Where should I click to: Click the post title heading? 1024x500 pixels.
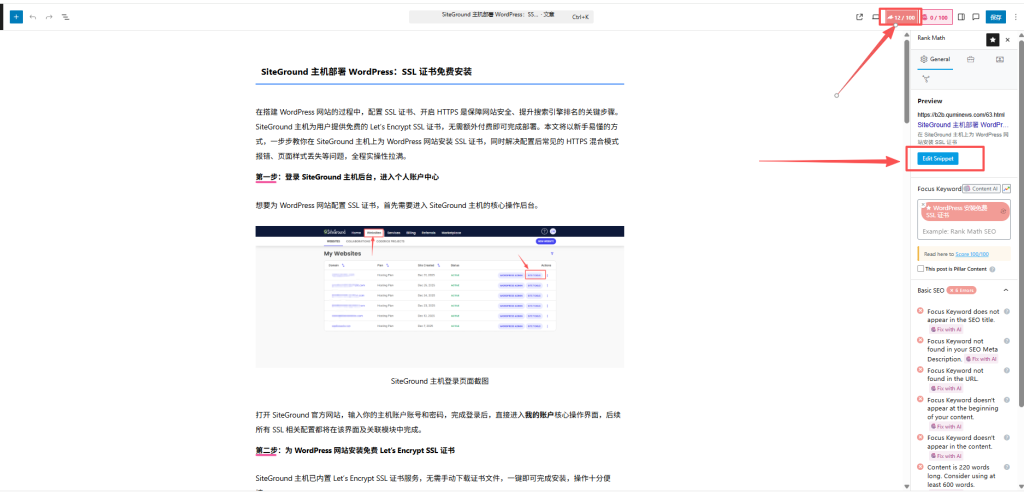coord(366,72)
